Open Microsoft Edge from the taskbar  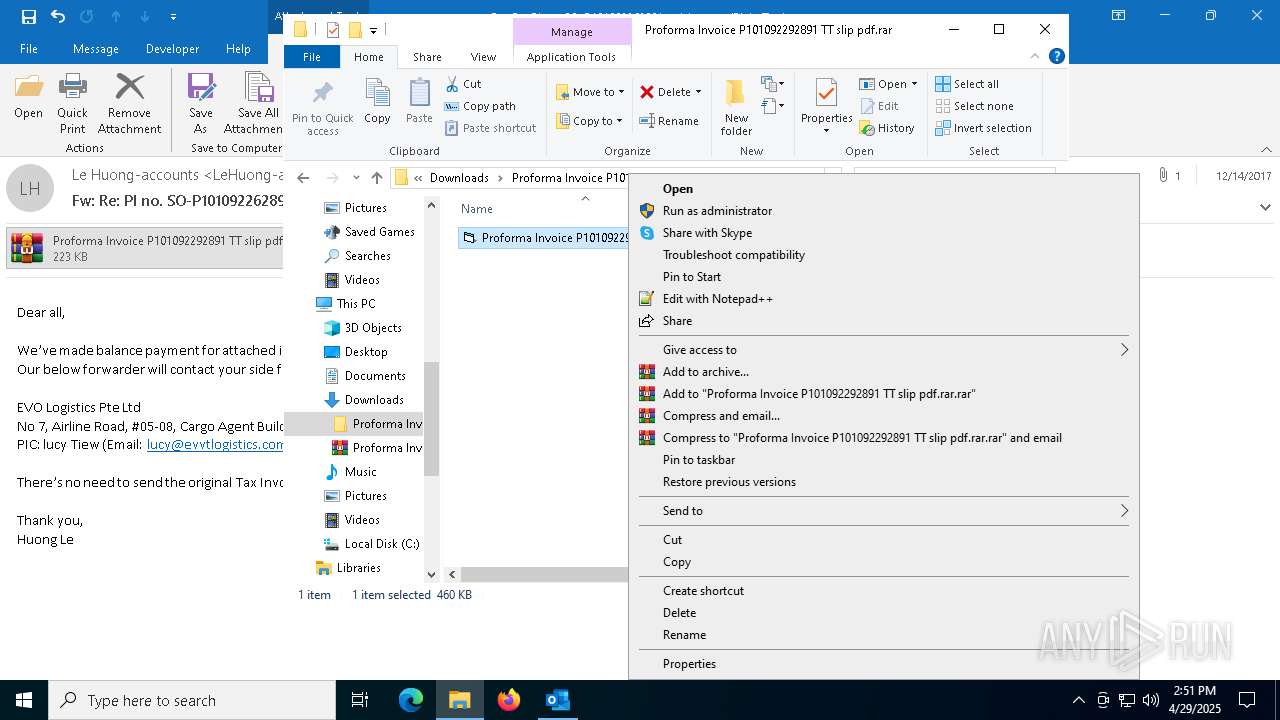click(411, 700)
